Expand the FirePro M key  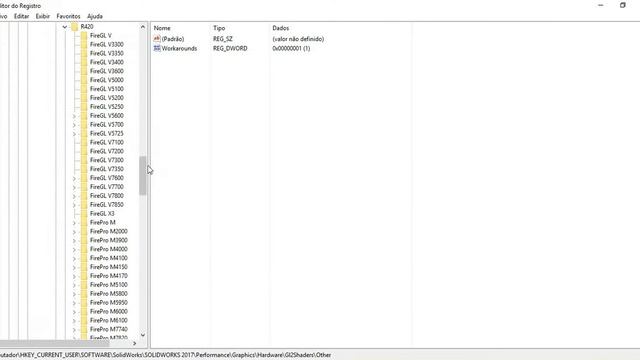(x=74, y=223)
